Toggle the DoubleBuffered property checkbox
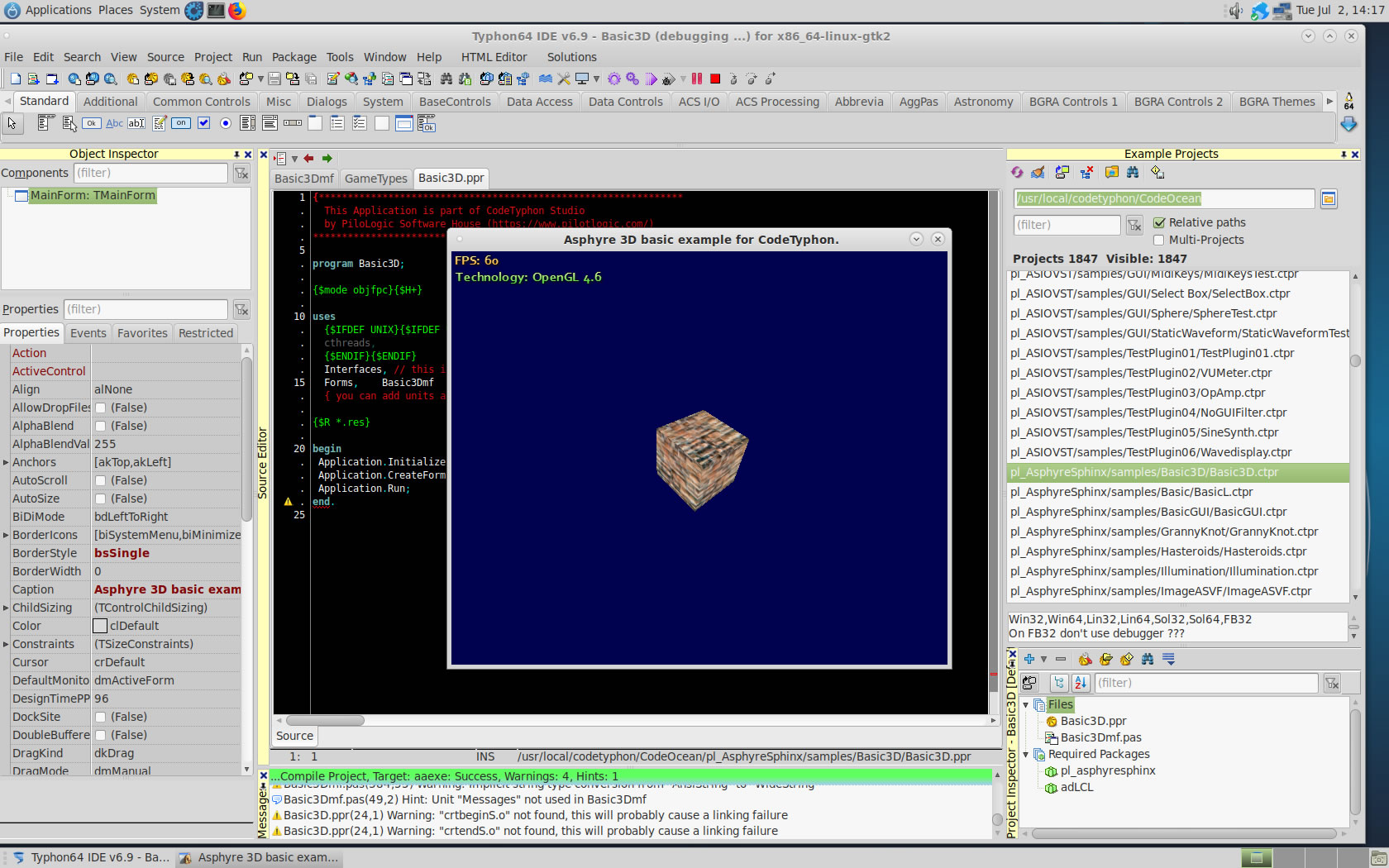The height and width of the screenshot is (868, 1389). point(100,735)
